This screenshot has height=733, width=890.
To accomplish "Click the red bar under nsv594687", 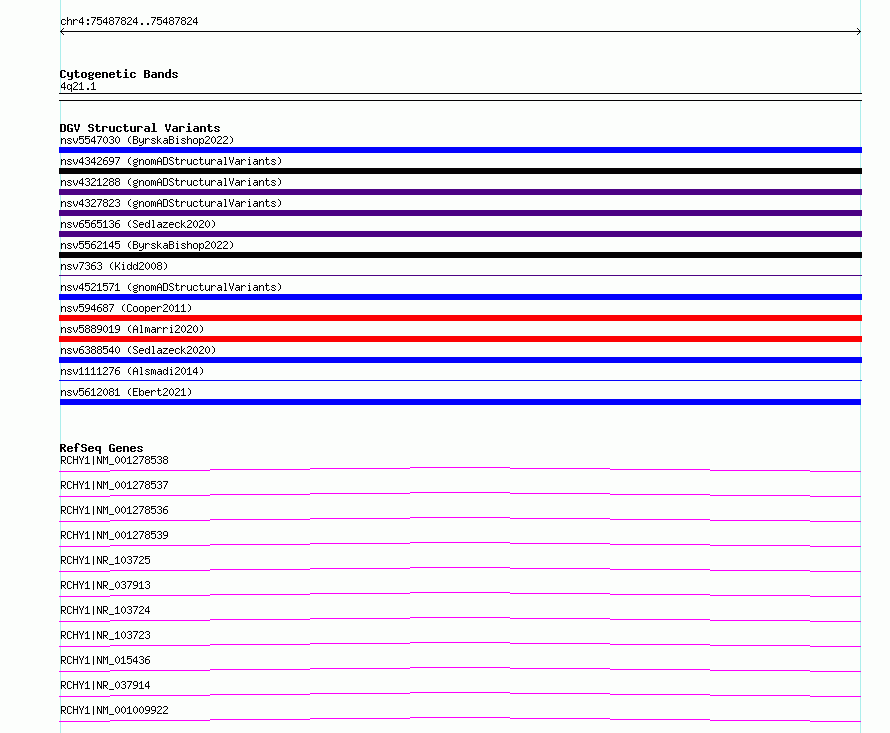I will click(460, 318).
